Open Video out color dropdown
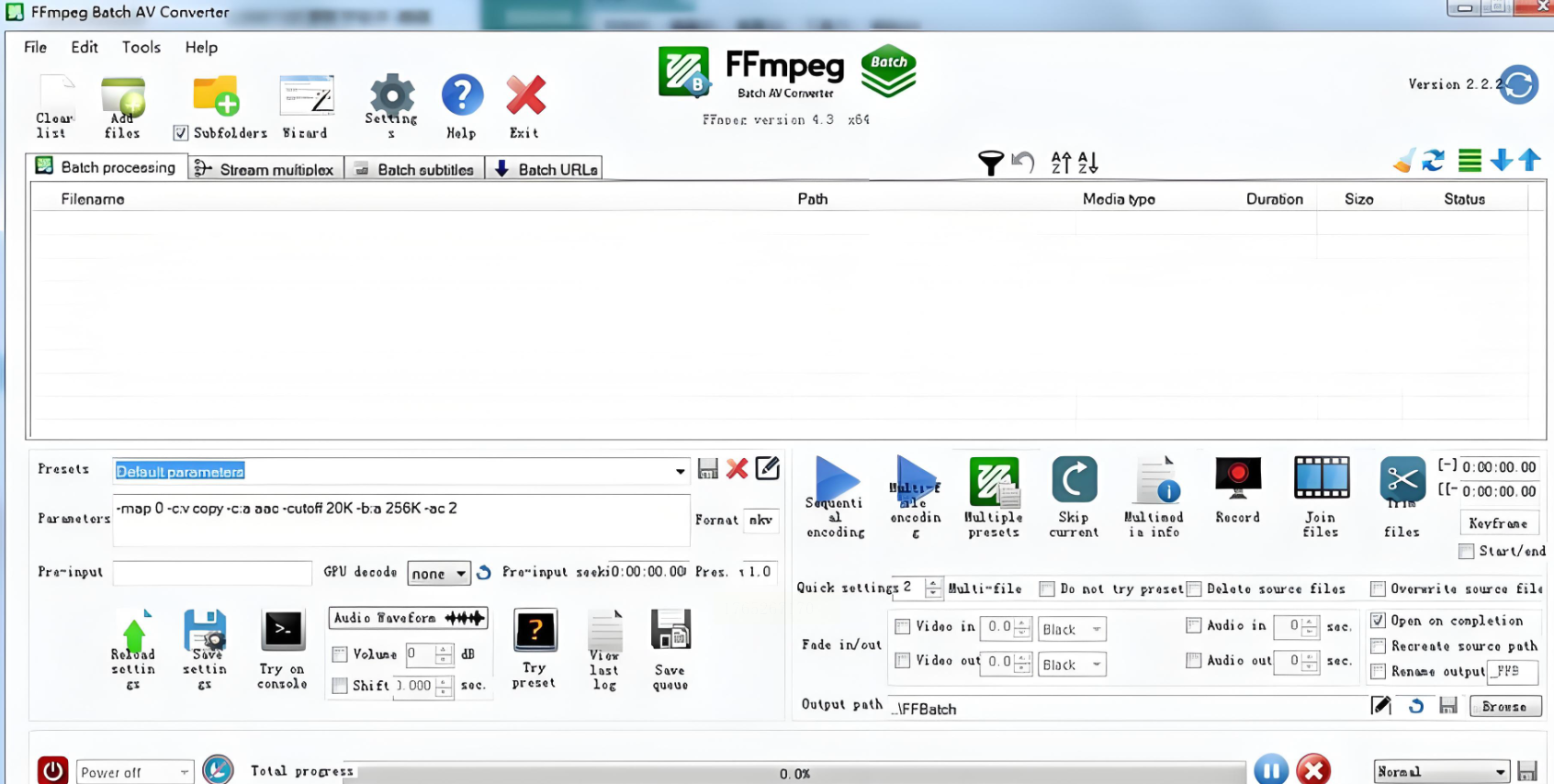The height and width of the screenshot is (784, 1554). click(1072, 665)
